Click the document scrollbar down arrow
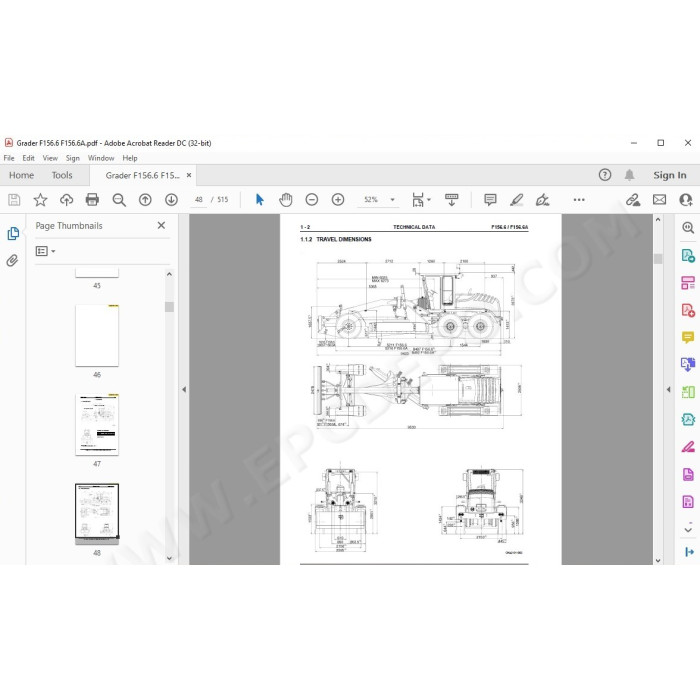700x700 pixels. pos(658,560)
